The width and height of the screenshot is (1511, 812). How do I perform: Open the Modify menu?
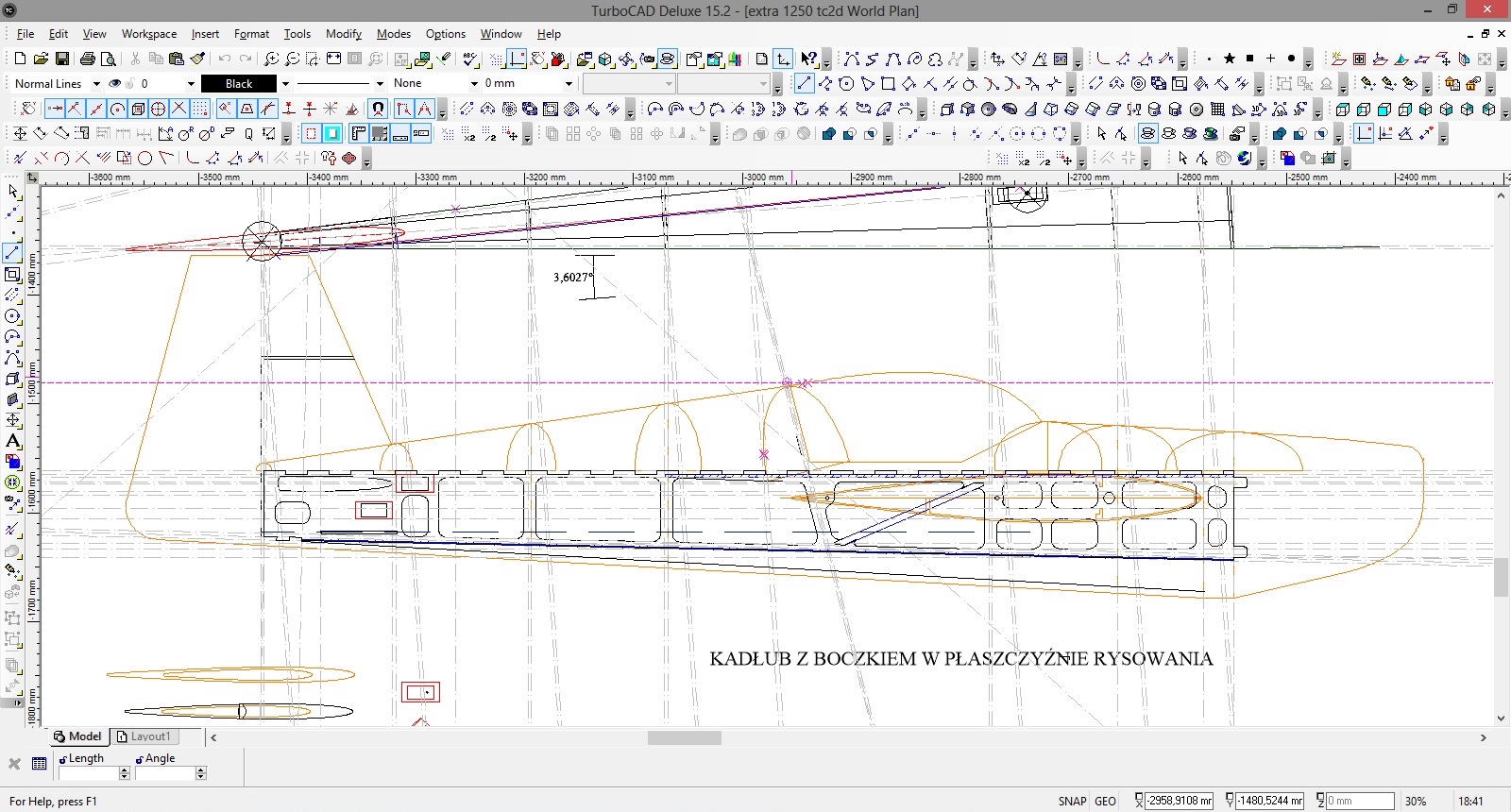pos(343,34)
